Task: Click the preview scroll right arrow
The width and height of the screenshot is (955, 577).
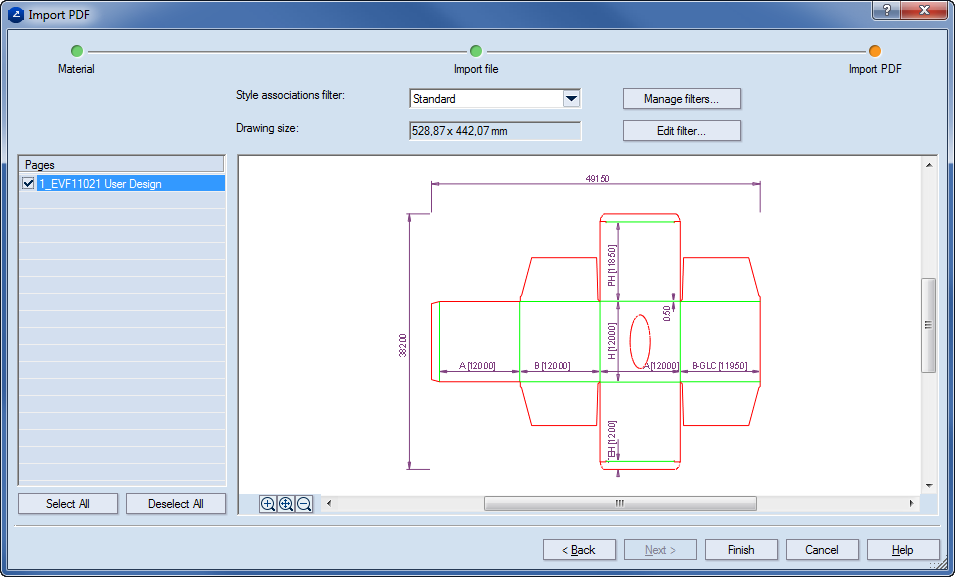Action: [911, 503]
